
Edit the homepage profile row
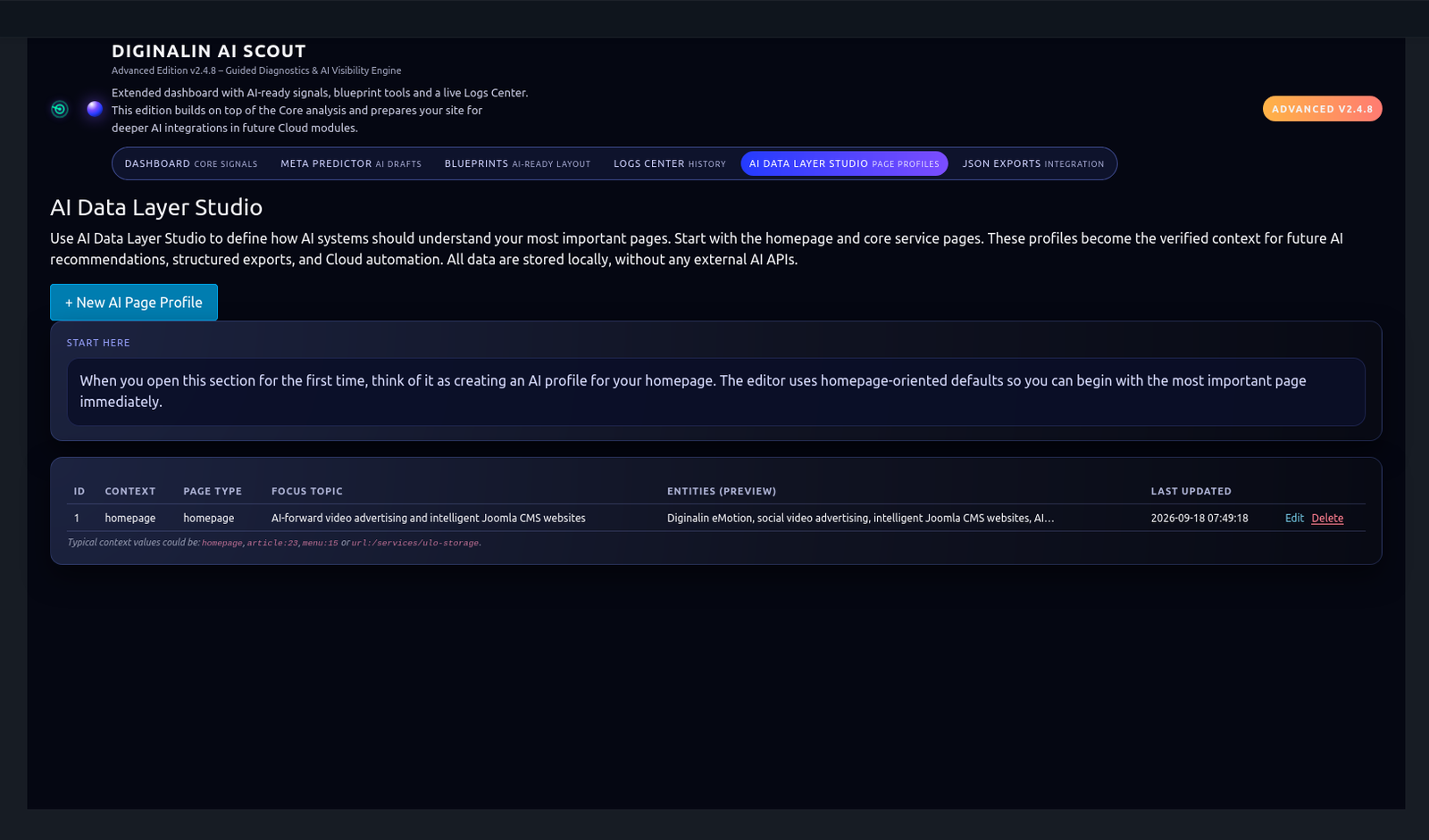[1294, 518]
